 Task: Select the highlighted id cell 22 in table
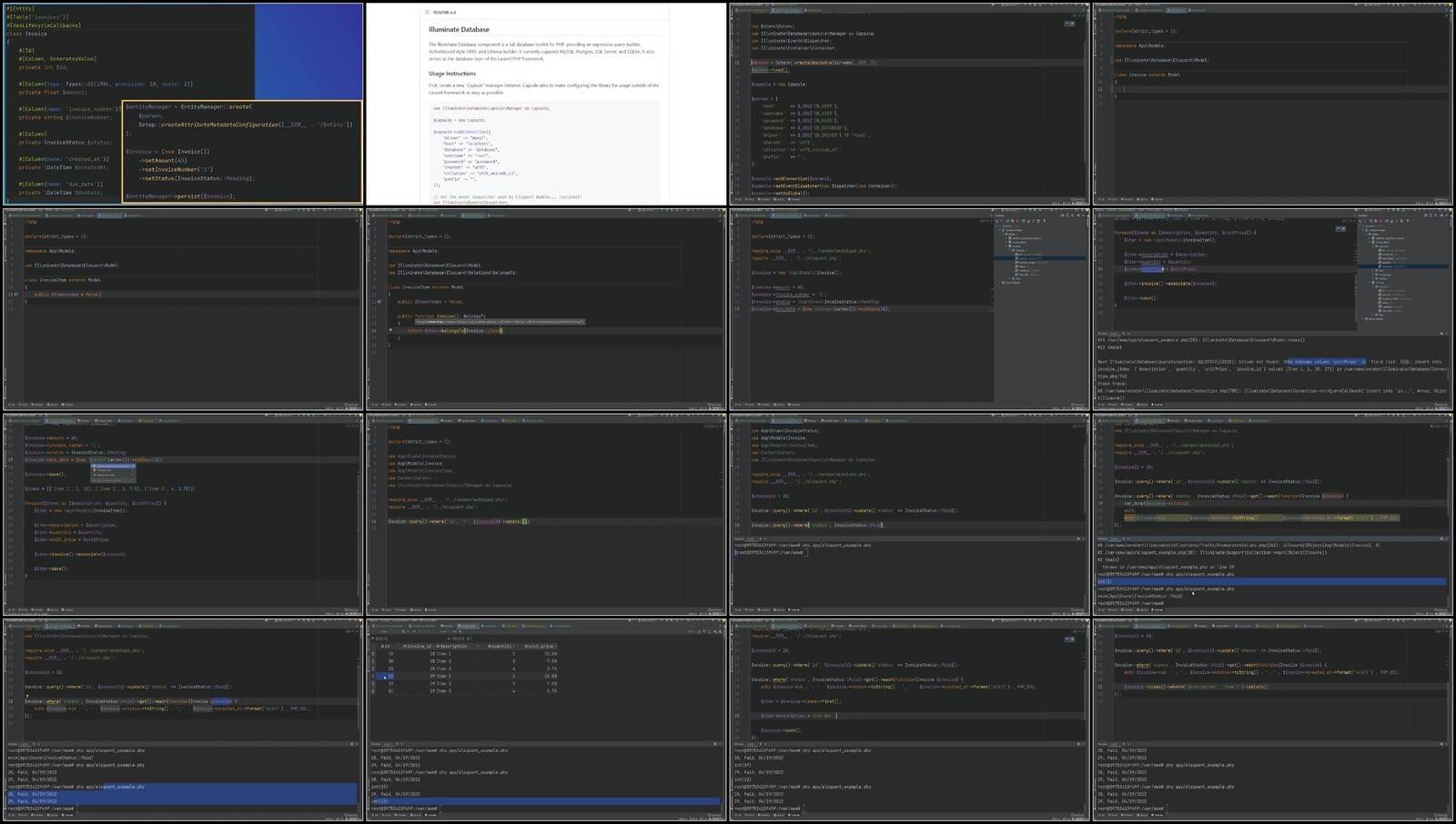point(390,677)
